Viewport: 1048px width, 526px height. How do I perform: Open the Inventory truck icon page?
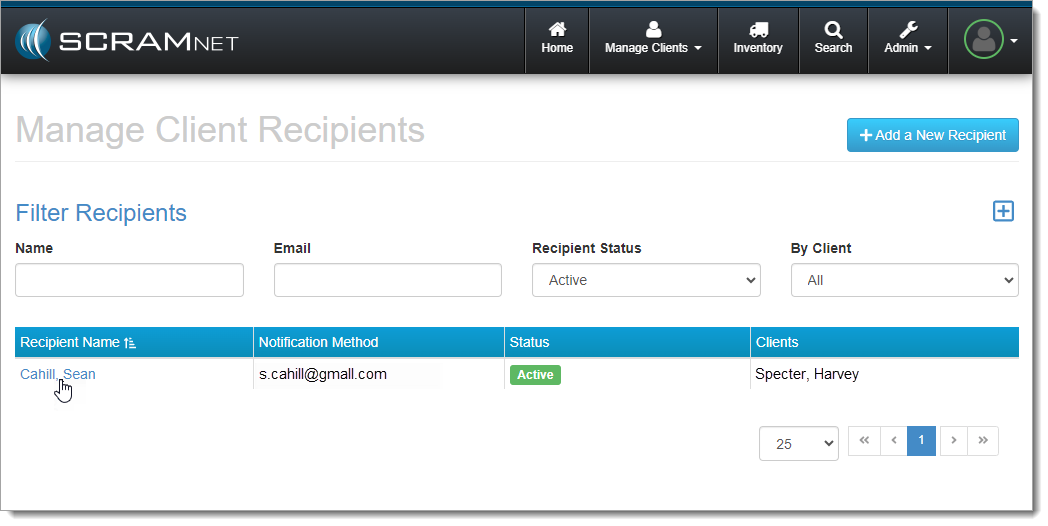(758, 39)
